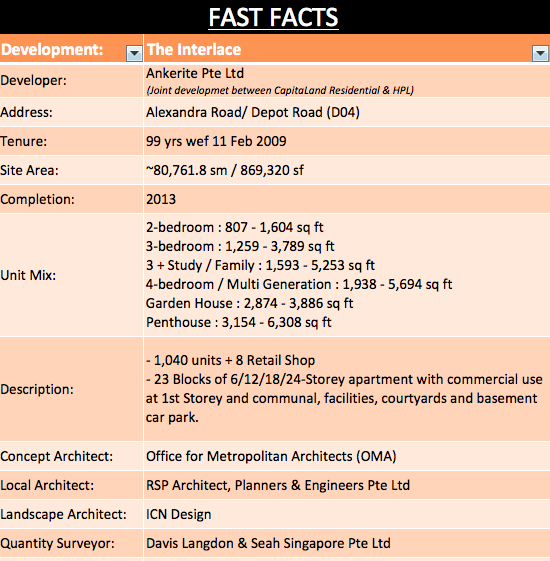Viewport: 550px width, 561px height.
Task: Click the 1,040 units + 8 Retail Shop line
Action: coord(230,360)
